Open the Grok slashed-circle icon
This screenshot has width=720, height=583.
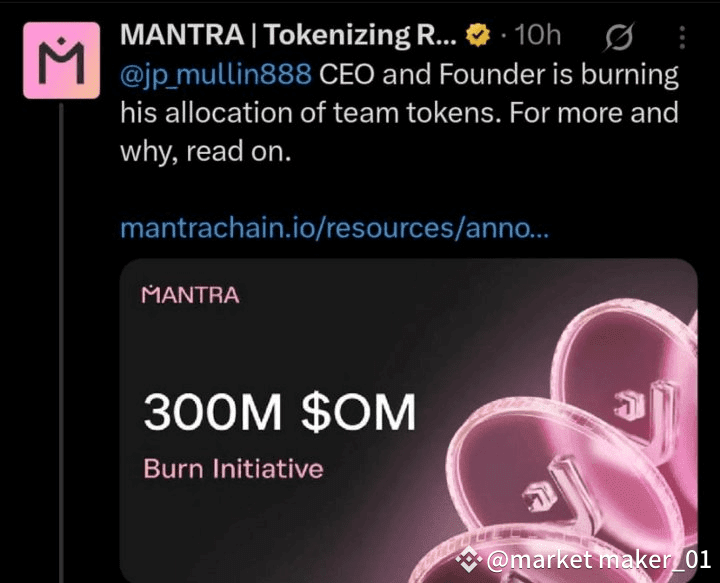tap(620, 37)
